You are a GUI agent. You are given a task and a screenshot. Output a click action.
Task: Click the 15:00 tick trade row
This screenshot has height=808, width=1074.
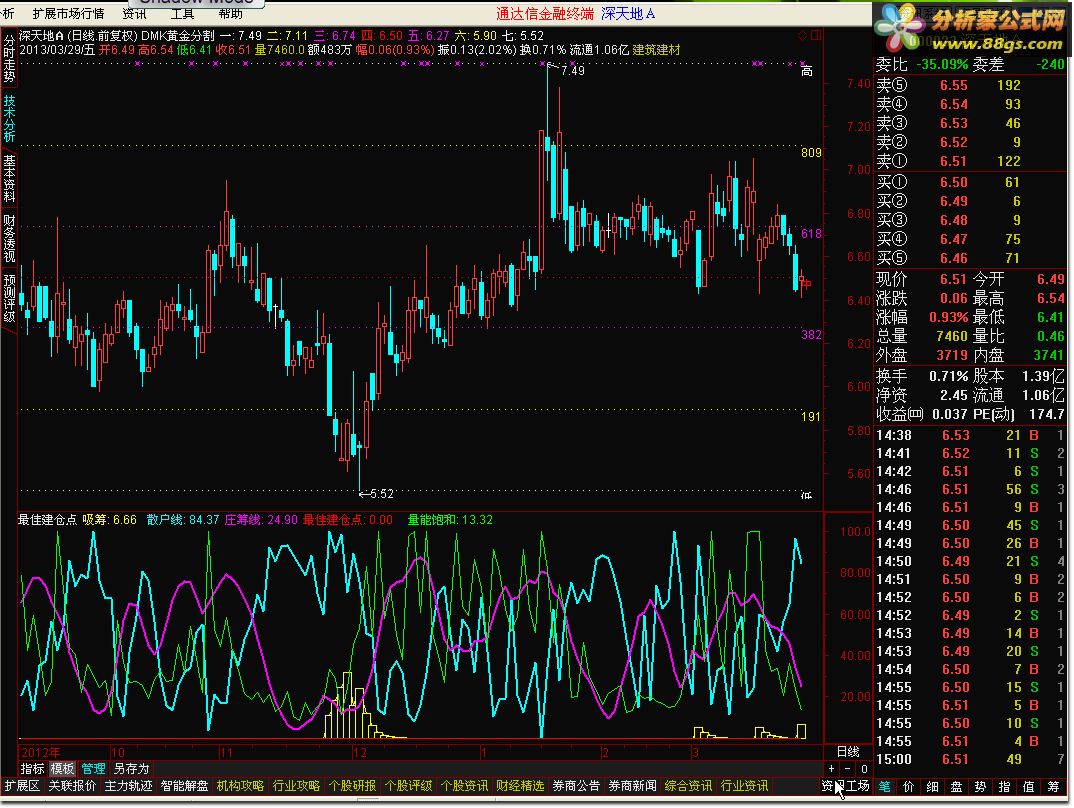click(970, 759)
